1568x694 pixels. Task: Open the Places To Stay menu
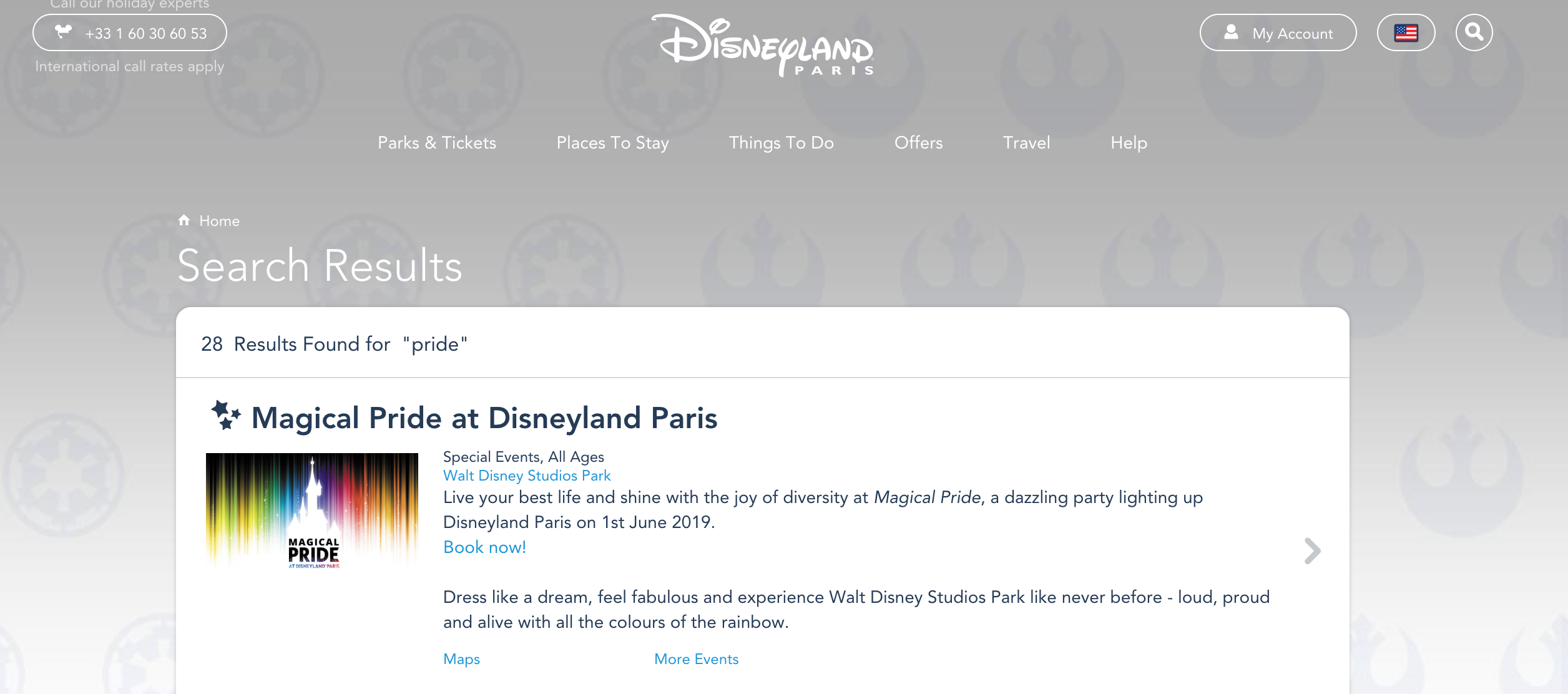[612, 143]
